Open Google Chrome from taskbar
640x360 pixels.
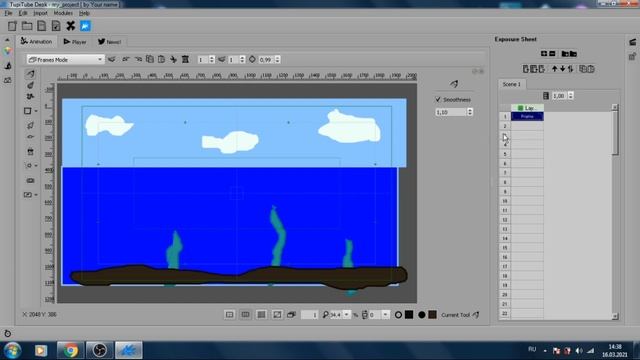point(70,350)
